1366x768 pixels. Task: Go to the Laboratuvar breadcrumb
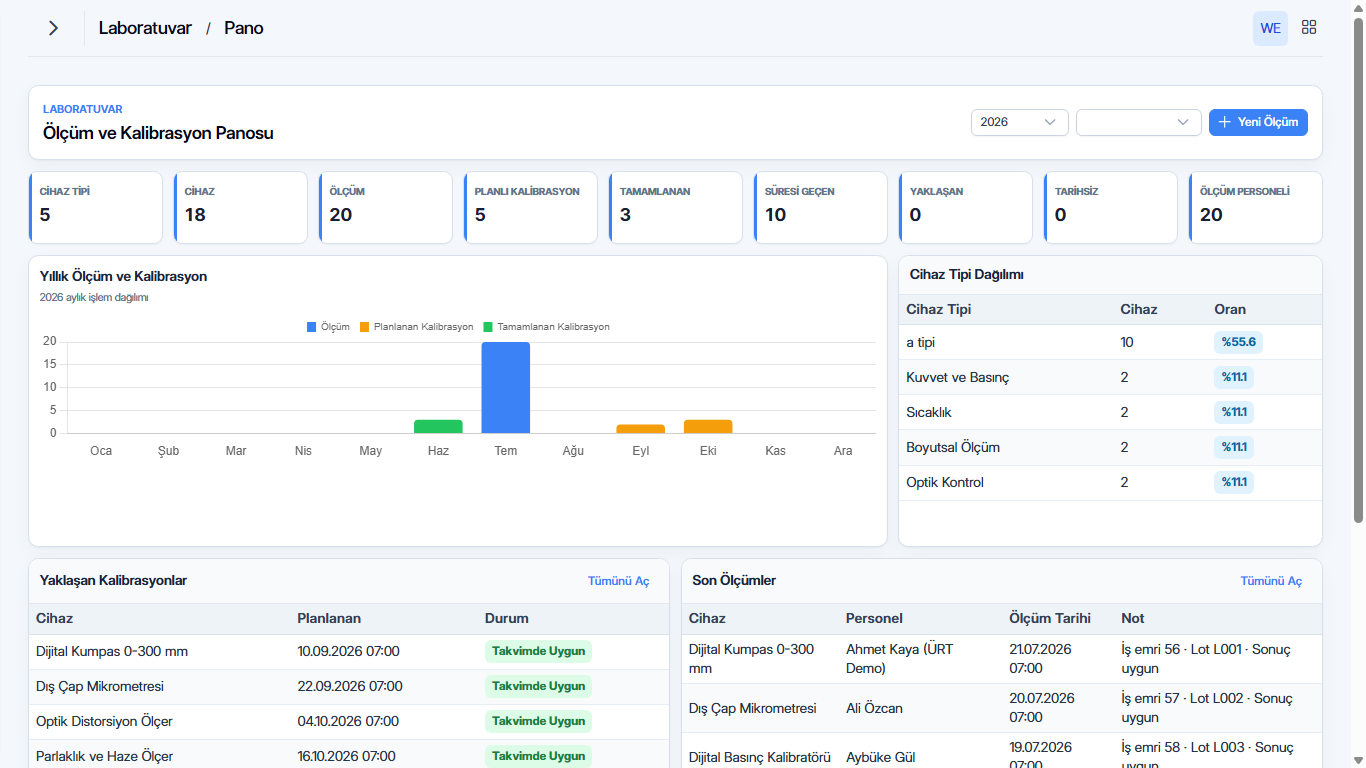pos(145,28)
